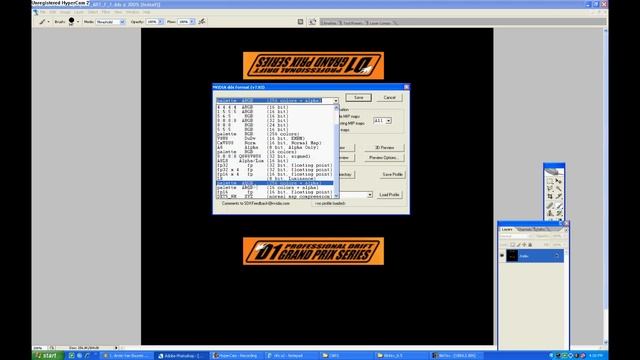Toggle lock image pixels in Layers panel
The width and height of the screenshot is (640, 360).
pyautogui.click(x=518, y=245)
